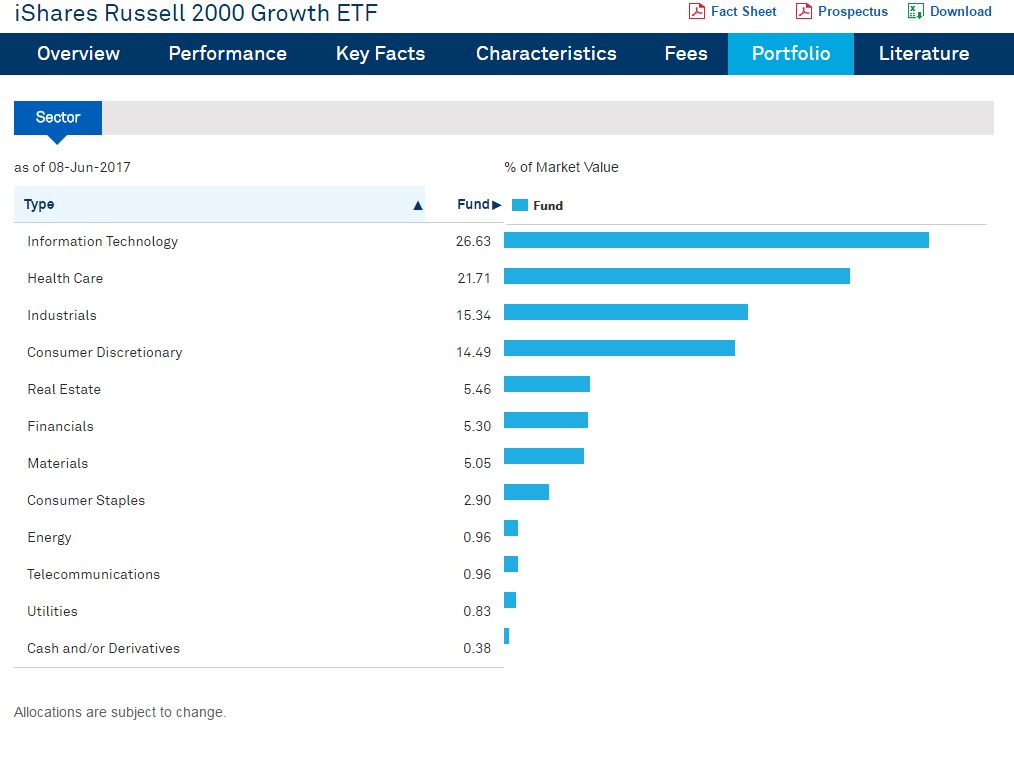Click the iShares Russell 2000 Growth ETF title
1014x757 pixels.
[x=196, y=13]
